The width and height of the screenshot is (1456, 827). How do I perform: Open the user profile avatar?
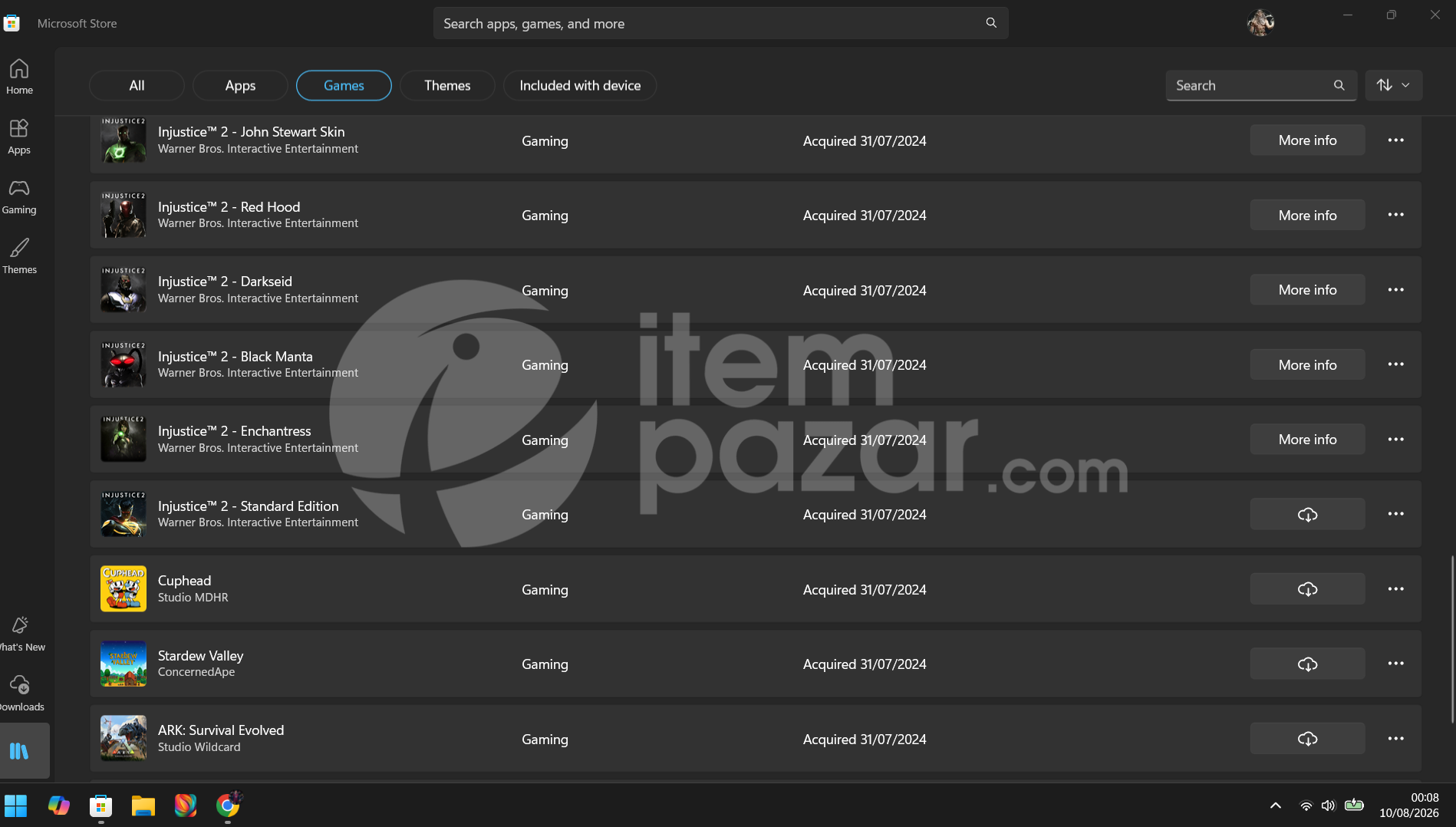coord(1260,23)
